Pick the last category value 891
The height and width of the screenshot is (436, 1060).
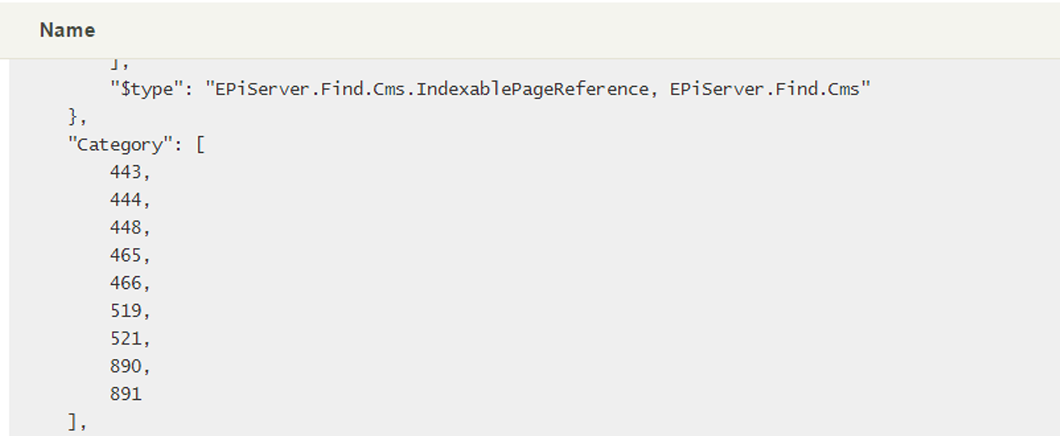click(125, 394)
